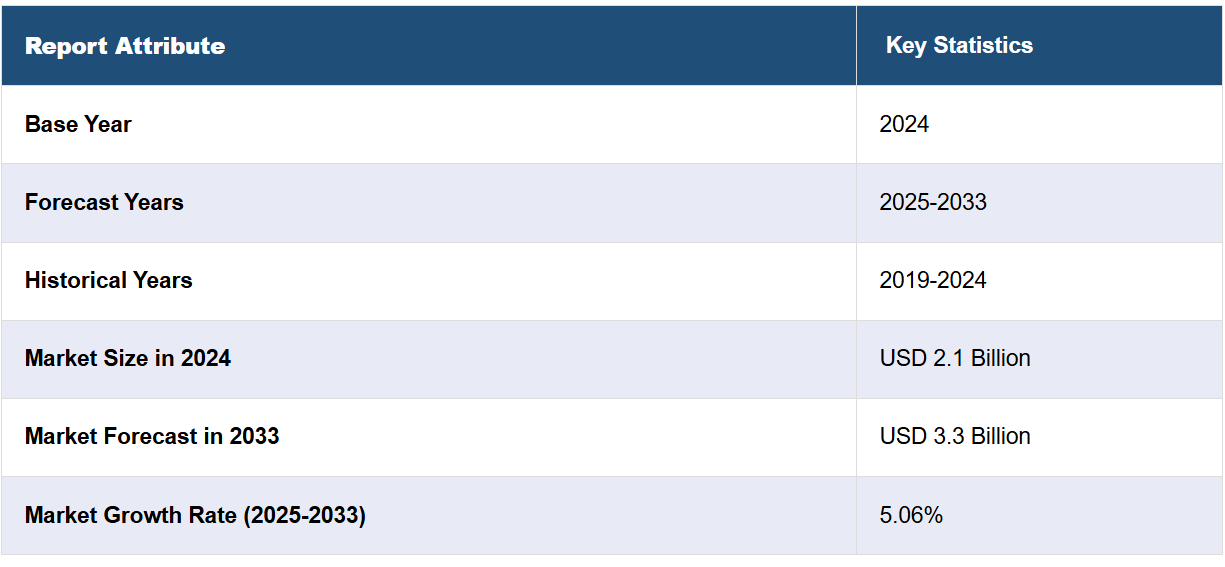Click the Report Attribute column header
Viewport: 1225px width, 567px height.
pos(429,46)
